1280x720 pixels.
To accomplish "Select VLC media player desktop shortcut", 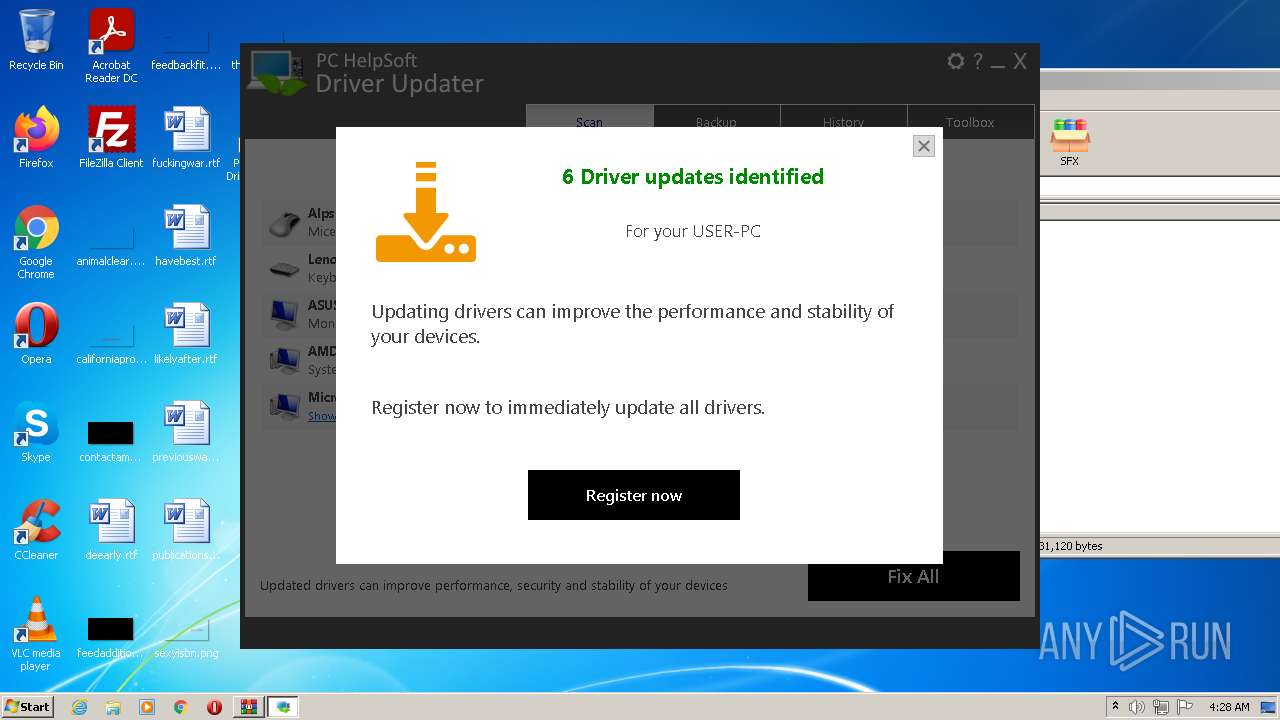I will (36, 634).
